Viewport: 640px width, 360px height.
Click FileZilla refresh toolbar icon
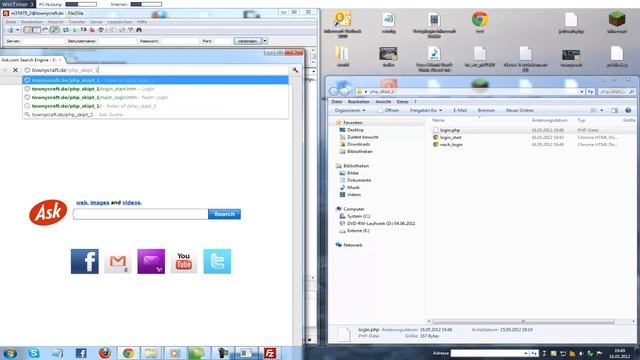pyautogui.click(x=66, y=30)
